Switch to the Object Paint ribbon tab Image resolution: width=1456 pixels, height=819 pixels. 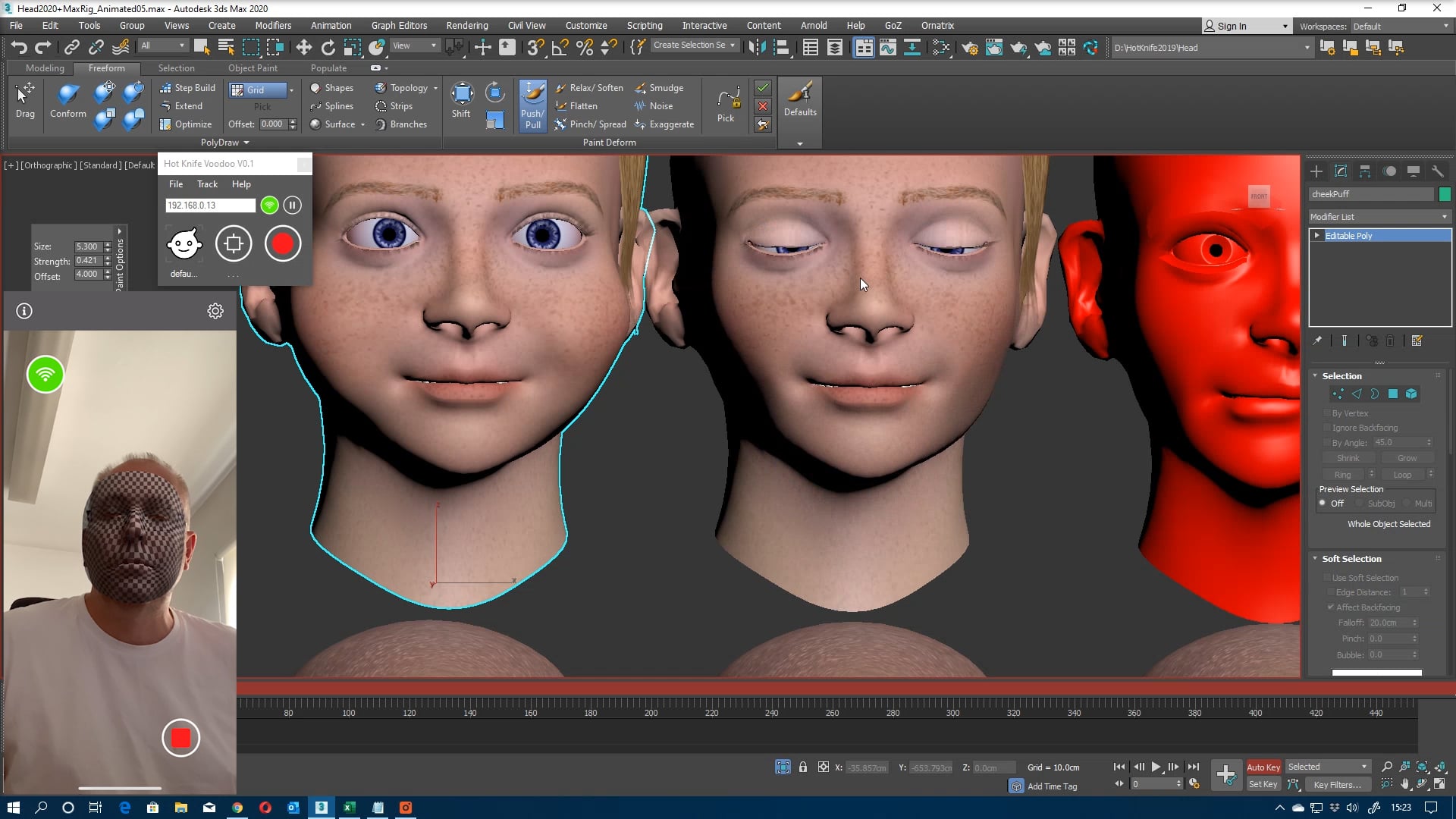pyautogui.click(x=253, y=67)
